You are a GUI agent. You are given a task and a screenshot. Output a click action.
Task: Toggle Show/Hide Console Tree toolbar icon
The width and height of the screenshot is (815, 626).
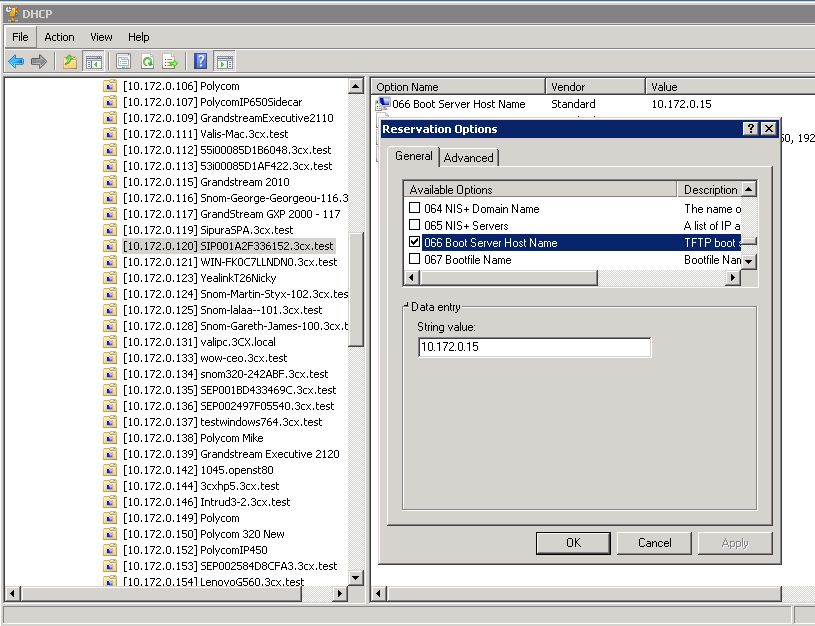(x=94, y=62)
